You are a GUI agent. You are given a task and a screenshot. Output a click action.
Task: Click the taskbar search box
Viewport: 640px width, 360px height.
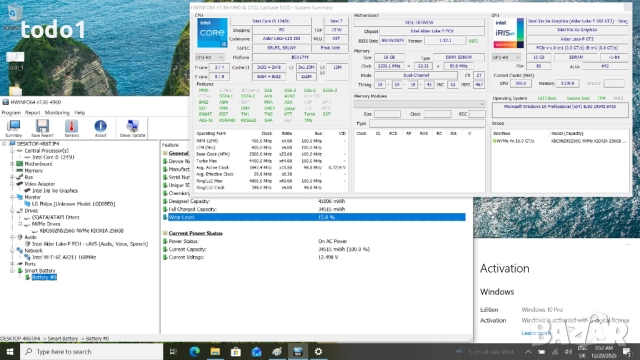(91, 351)
